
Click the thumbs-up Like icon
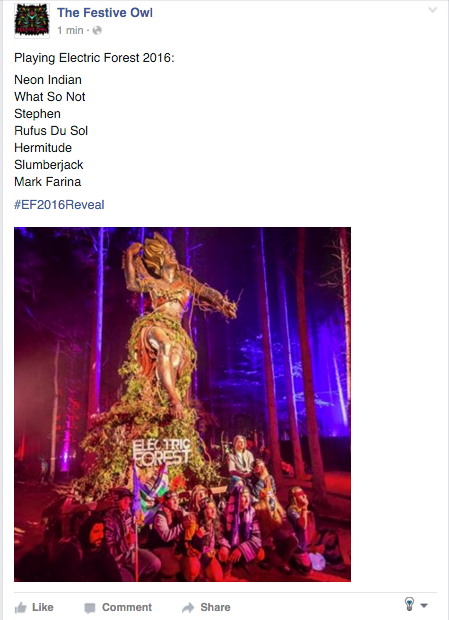21,608
